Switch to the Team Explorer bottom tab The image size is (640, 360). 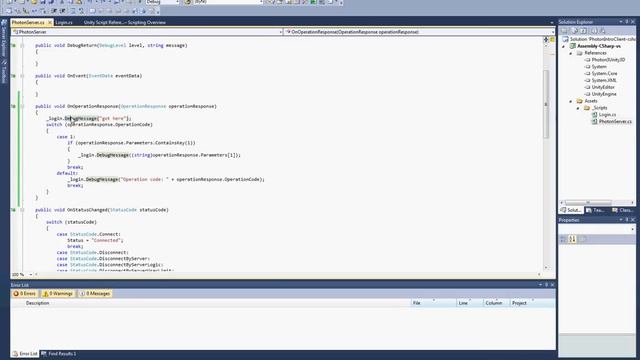596,210
